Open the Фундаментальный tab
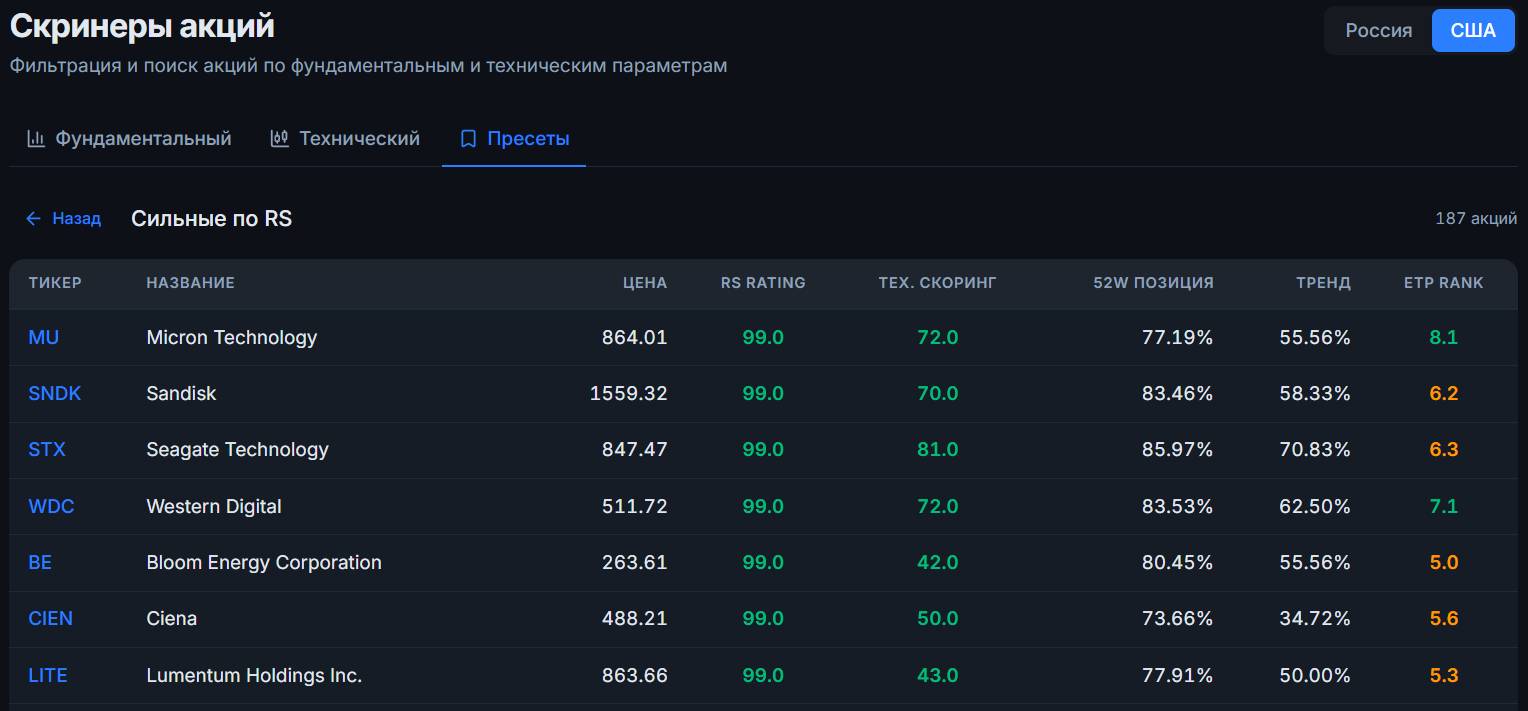 tap(129, 139)
